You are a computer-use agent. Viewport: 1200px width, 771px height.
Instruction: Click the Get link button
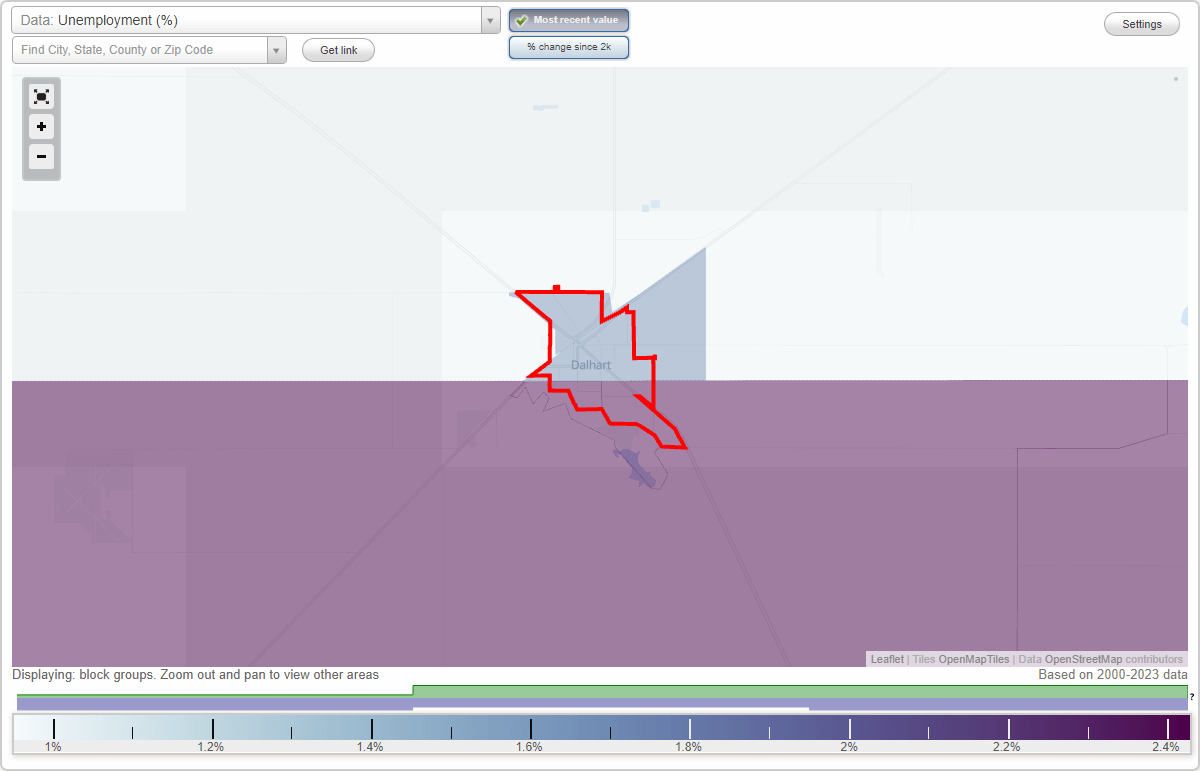point(338,50)
